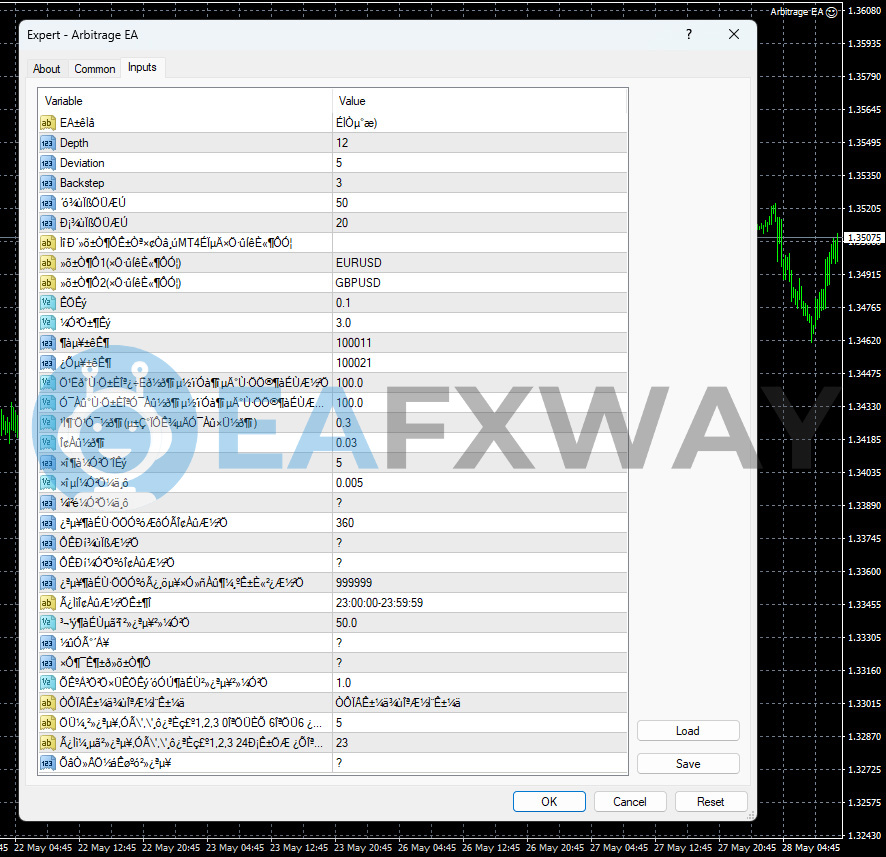The height and width of the screenshot is (857, 886).
Task: Select the Backstep value 3
Action: coord(480,183)
